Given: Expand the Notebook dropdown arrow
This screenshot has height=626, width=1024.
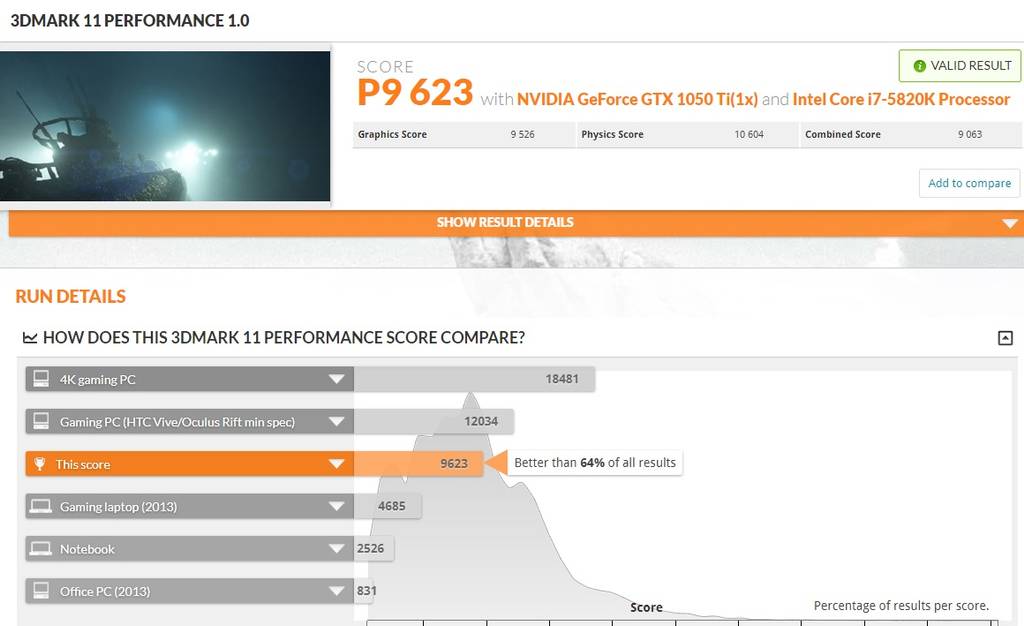Looking at the screenshot, I should coord(336,549).
